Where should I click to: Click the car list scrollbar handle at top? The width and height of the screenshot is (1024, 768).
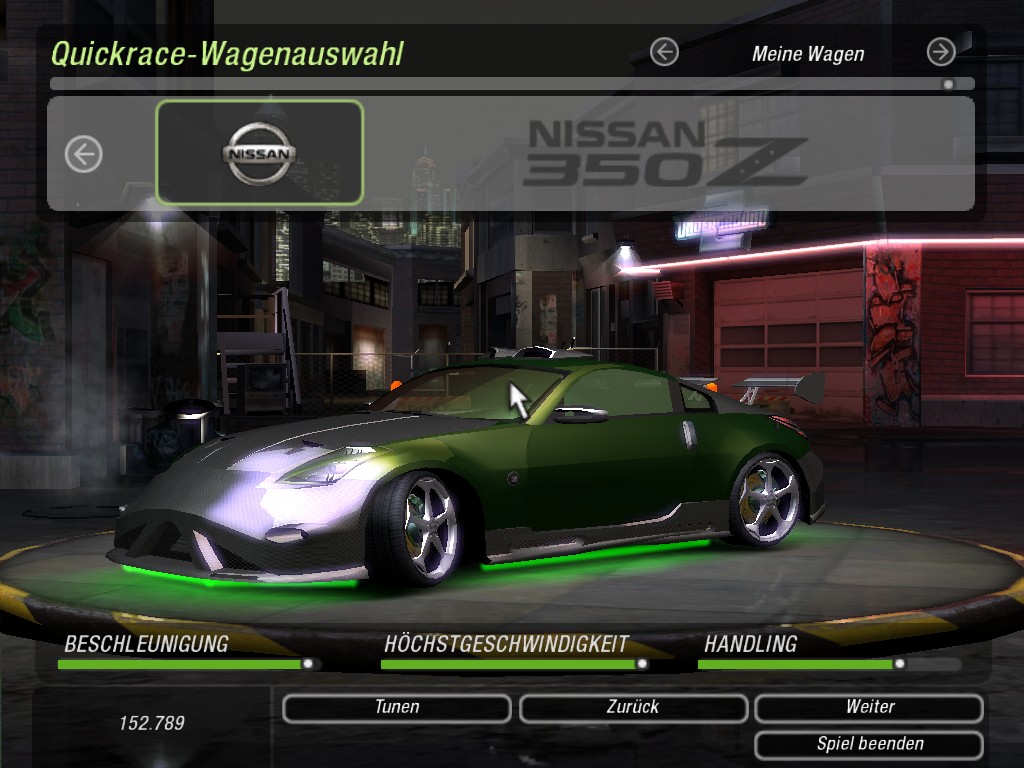(948, 84)
